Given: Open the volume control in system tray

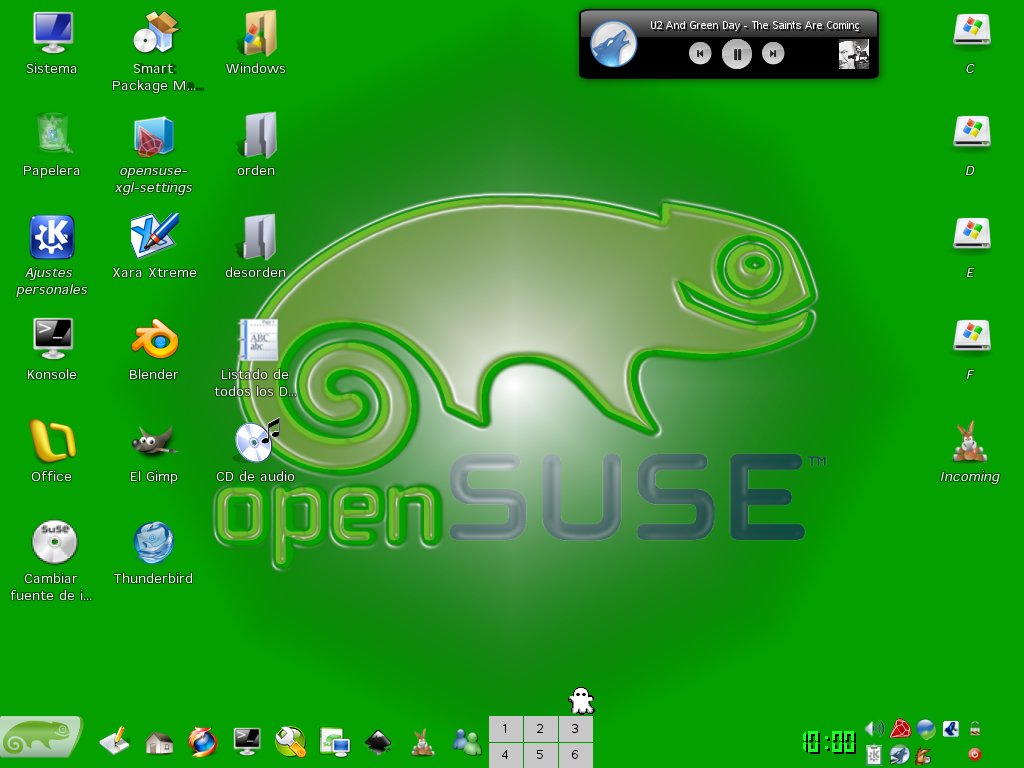Looking at the screenshot, I should coord(874,729).
